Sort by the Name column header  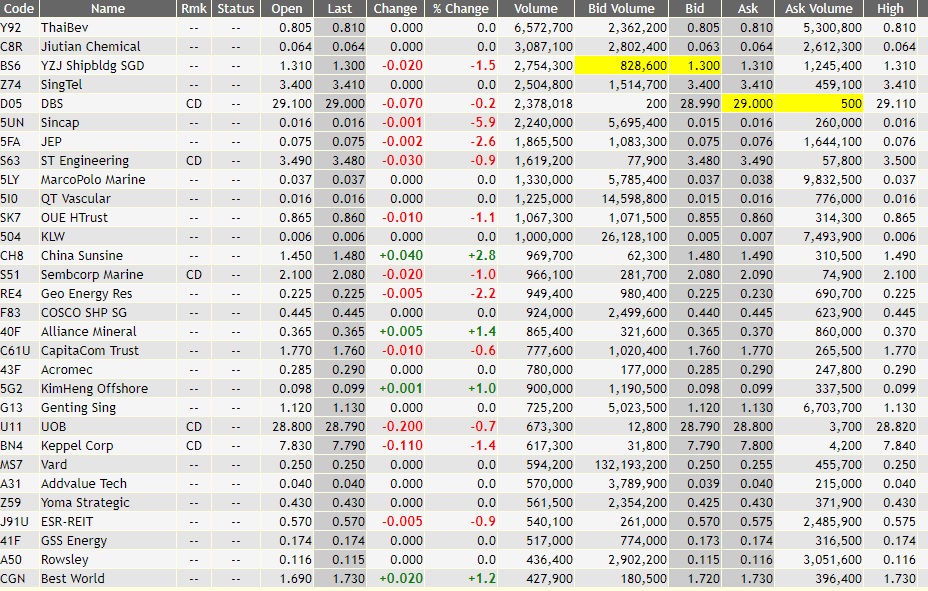pyautogui.click(x=108, y=8)
